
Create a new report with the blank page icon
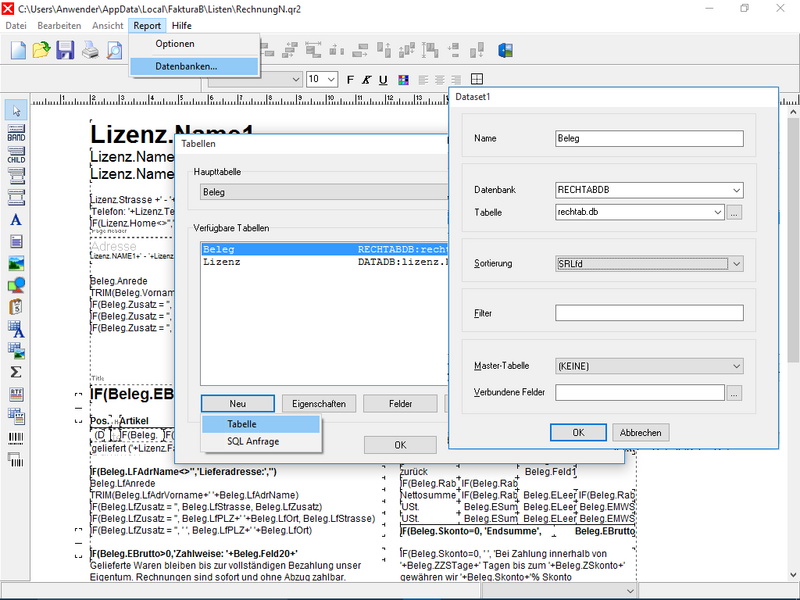pyautogui.click(x=18, y=51)
